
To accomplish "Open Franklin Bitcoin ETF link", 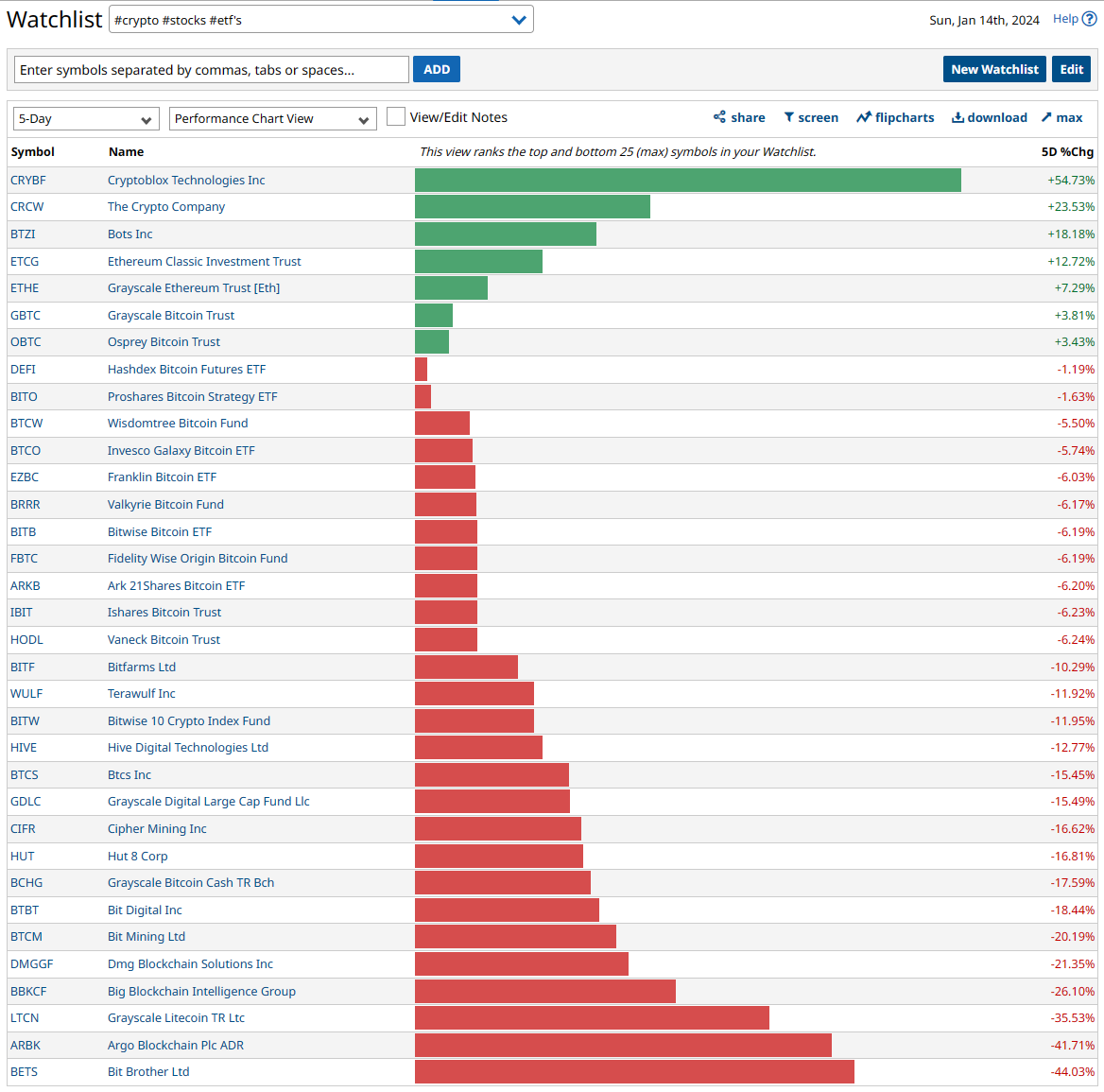I will (x=162, y=477).
